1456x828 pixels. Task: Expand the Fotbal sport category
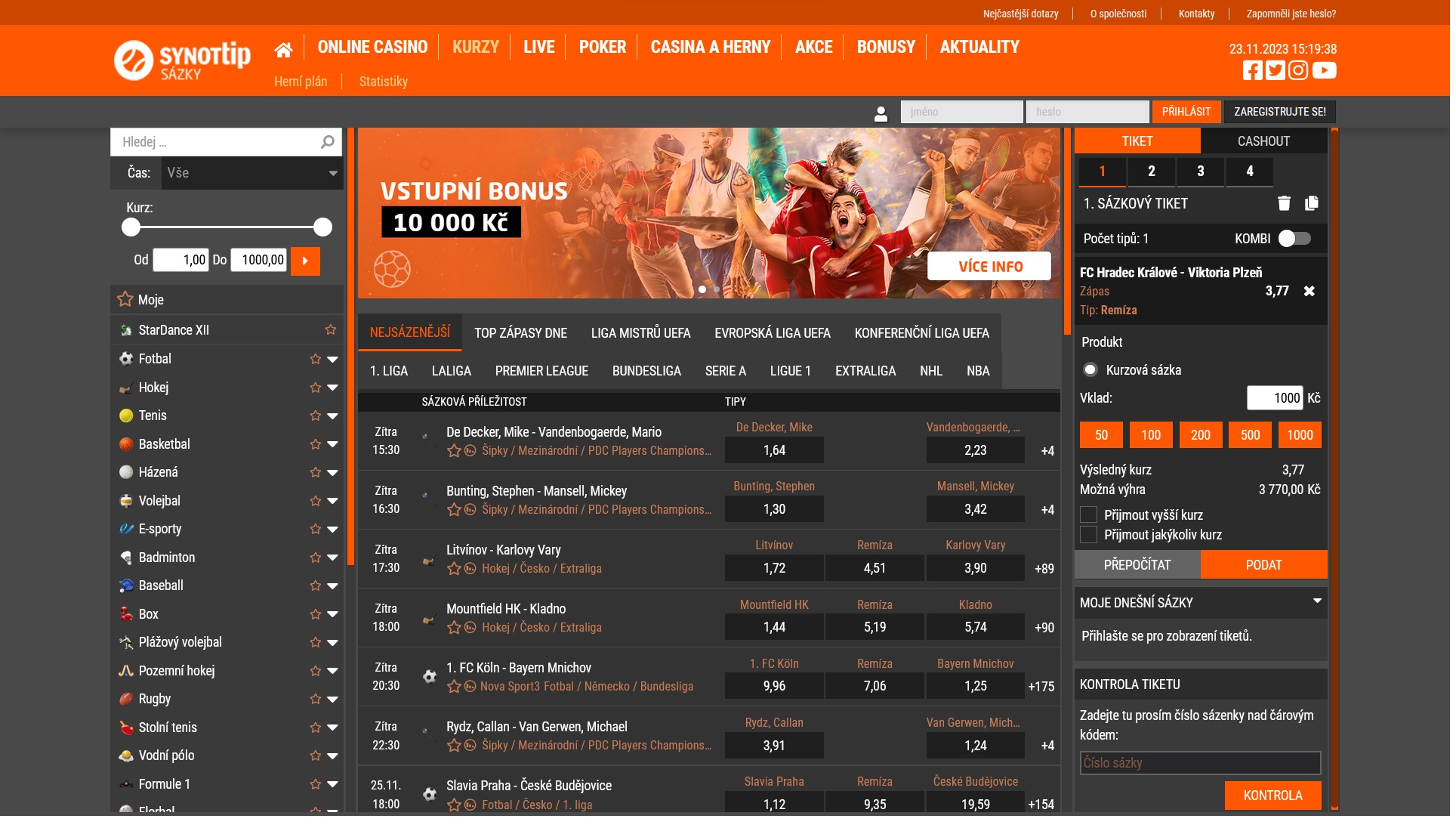point(332,359)
